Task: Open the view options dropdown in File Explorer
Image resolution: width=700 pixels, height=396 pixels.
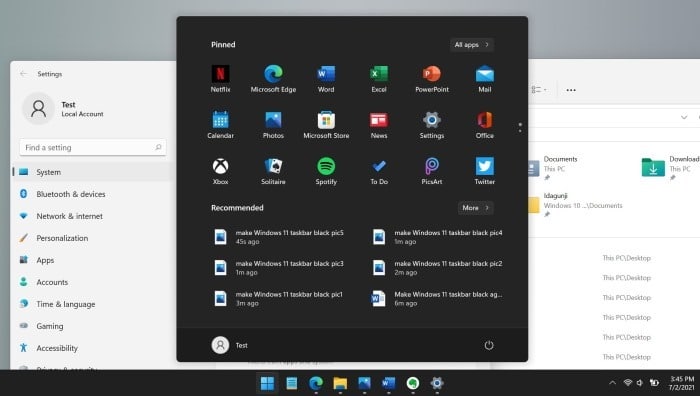Action: point(539,90)
